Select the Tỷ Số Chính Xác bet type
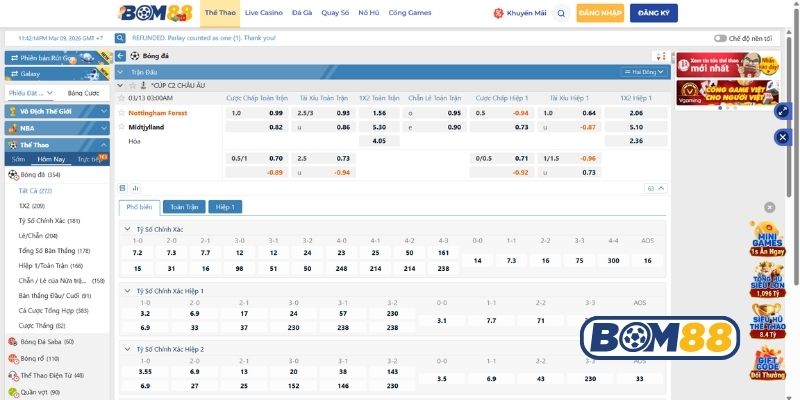The image size is (800, 400). click(x=49, y=220)
